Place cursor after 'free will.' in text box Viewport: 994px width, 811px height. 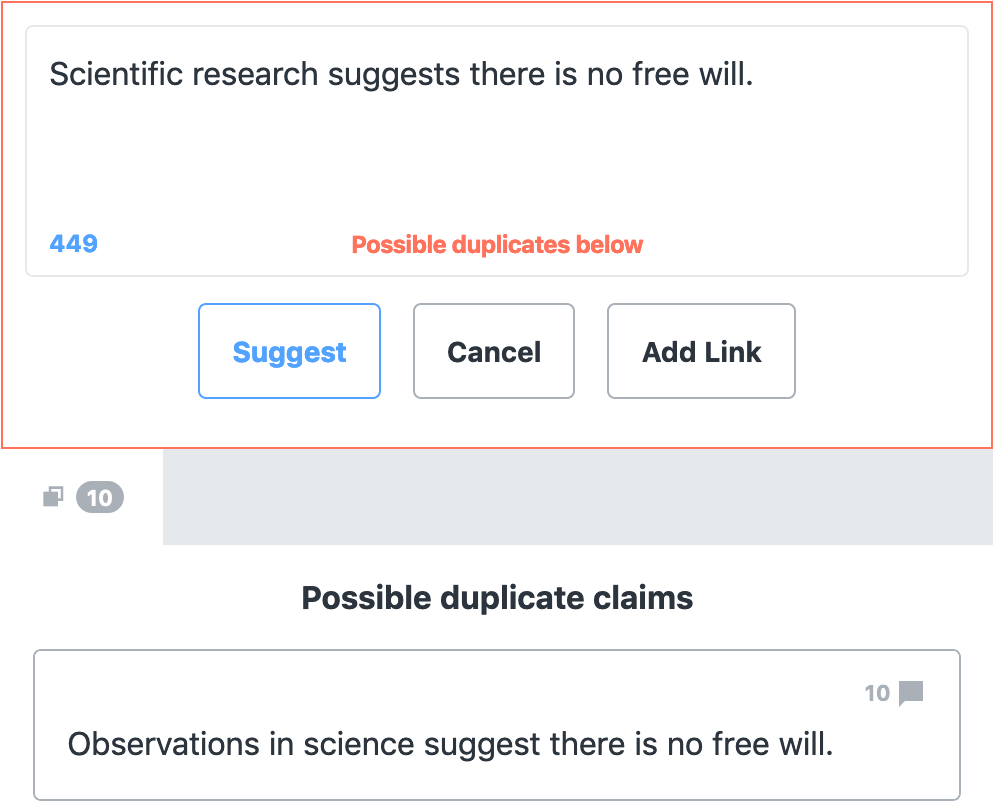(754, 74)
